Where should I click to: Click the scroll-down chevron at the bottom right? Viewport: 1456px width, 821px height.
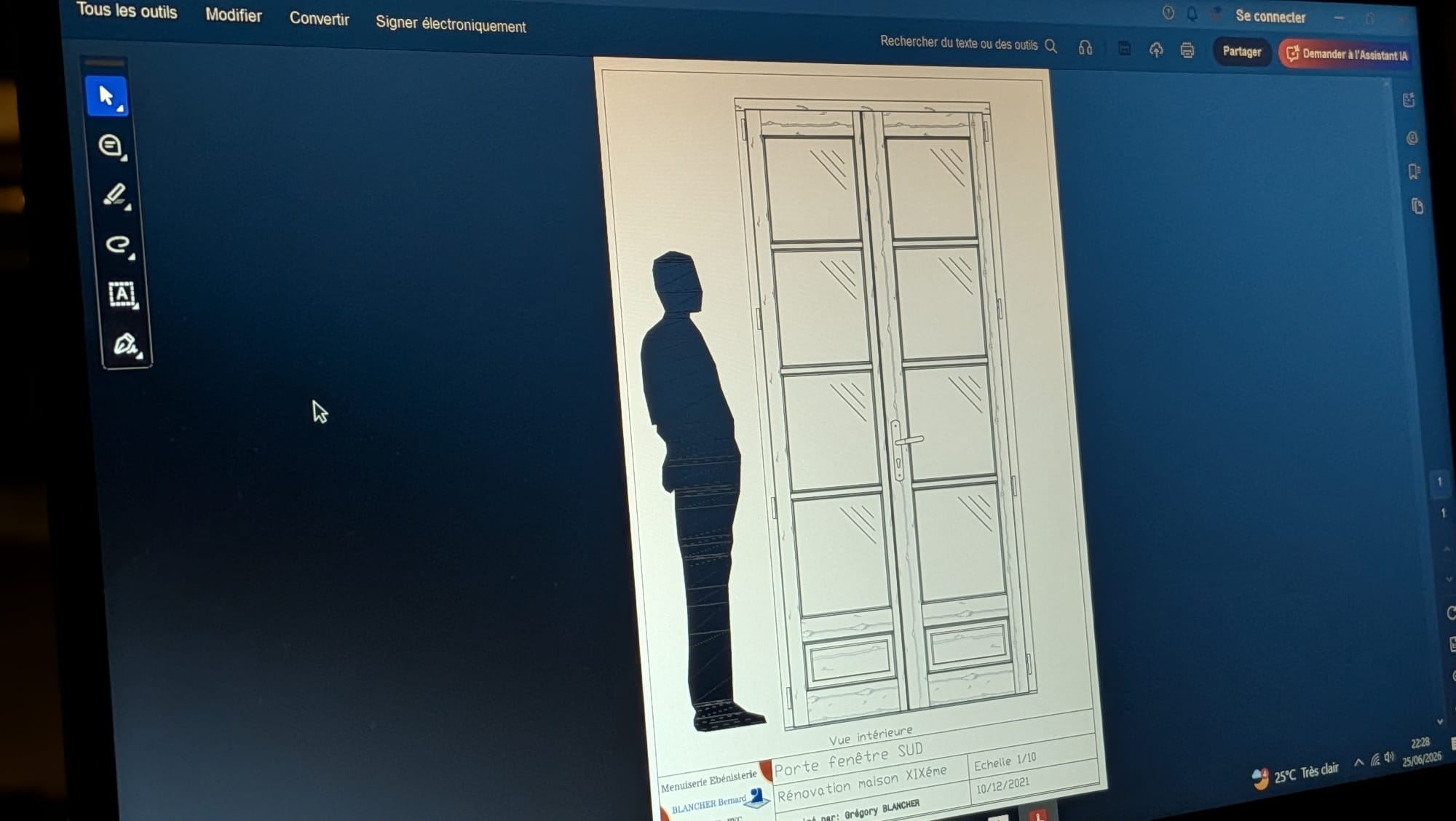click(1440, 721)
